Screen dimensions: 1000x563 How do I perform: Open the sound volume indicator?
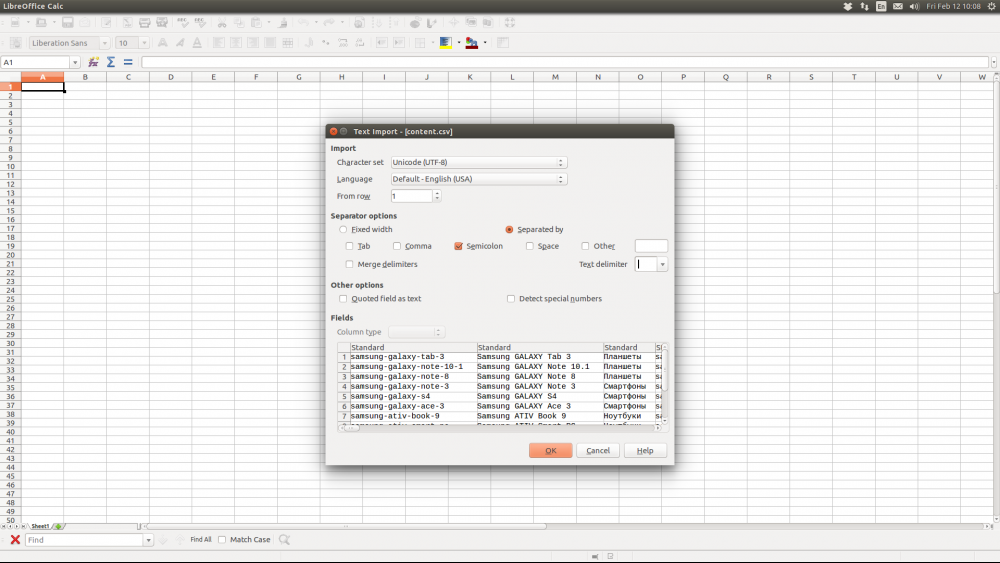[913, 7]
